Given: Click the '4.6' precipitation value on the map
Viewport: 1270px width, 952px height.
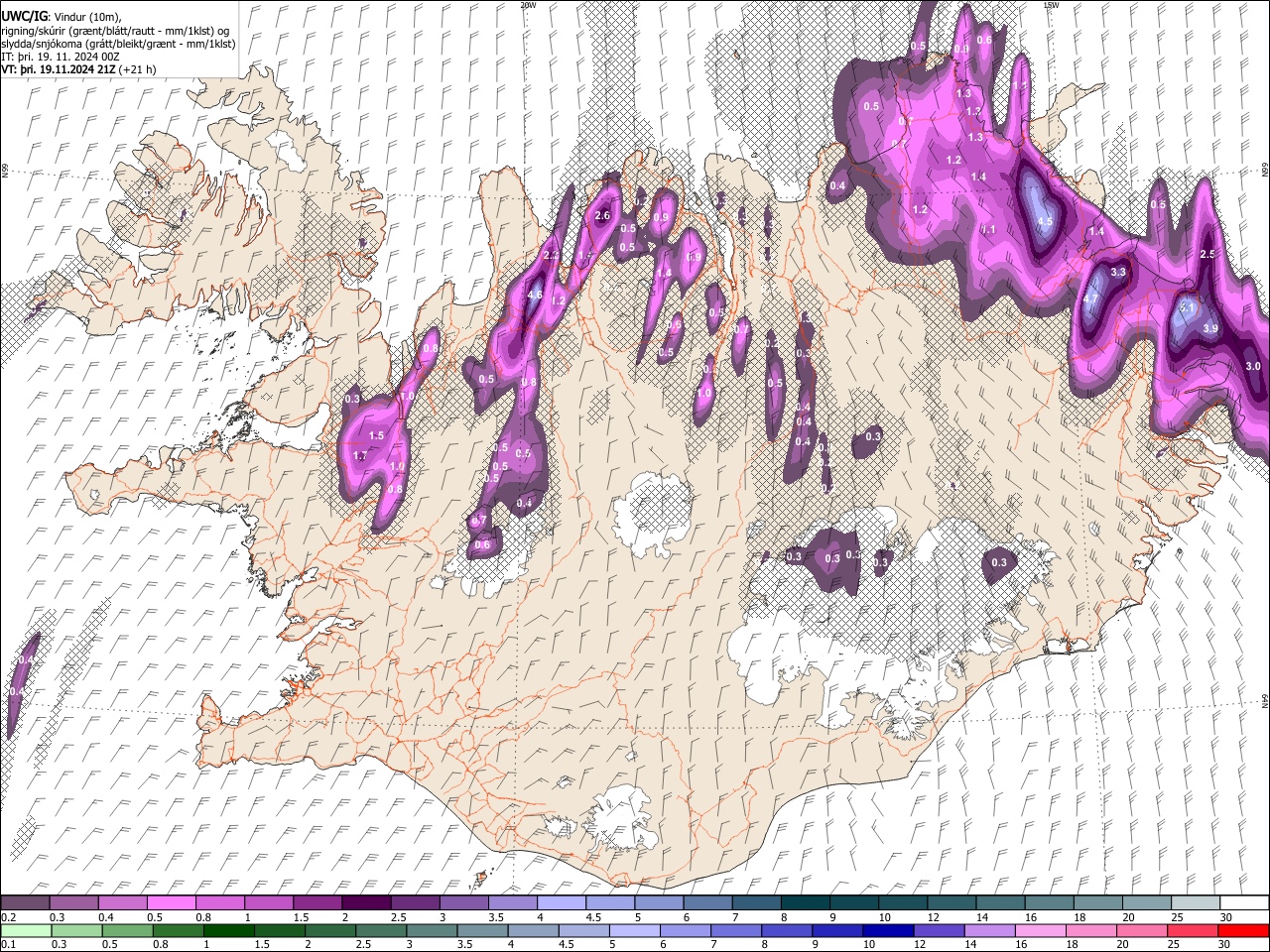Looking at the screenshot, I should (x=535, y=295).
